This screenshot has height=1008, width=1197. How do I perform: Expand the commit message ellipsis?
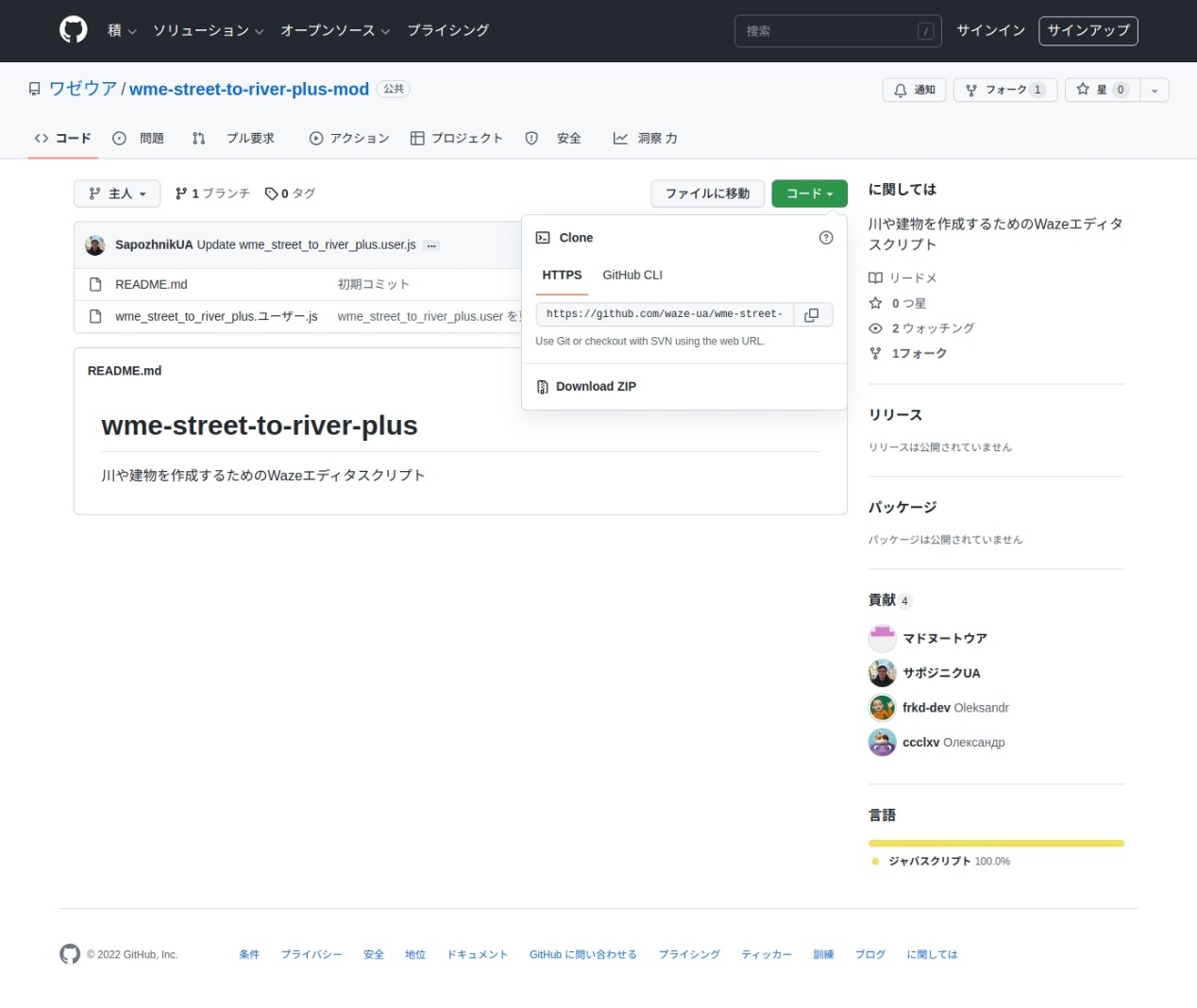point(431,245)
